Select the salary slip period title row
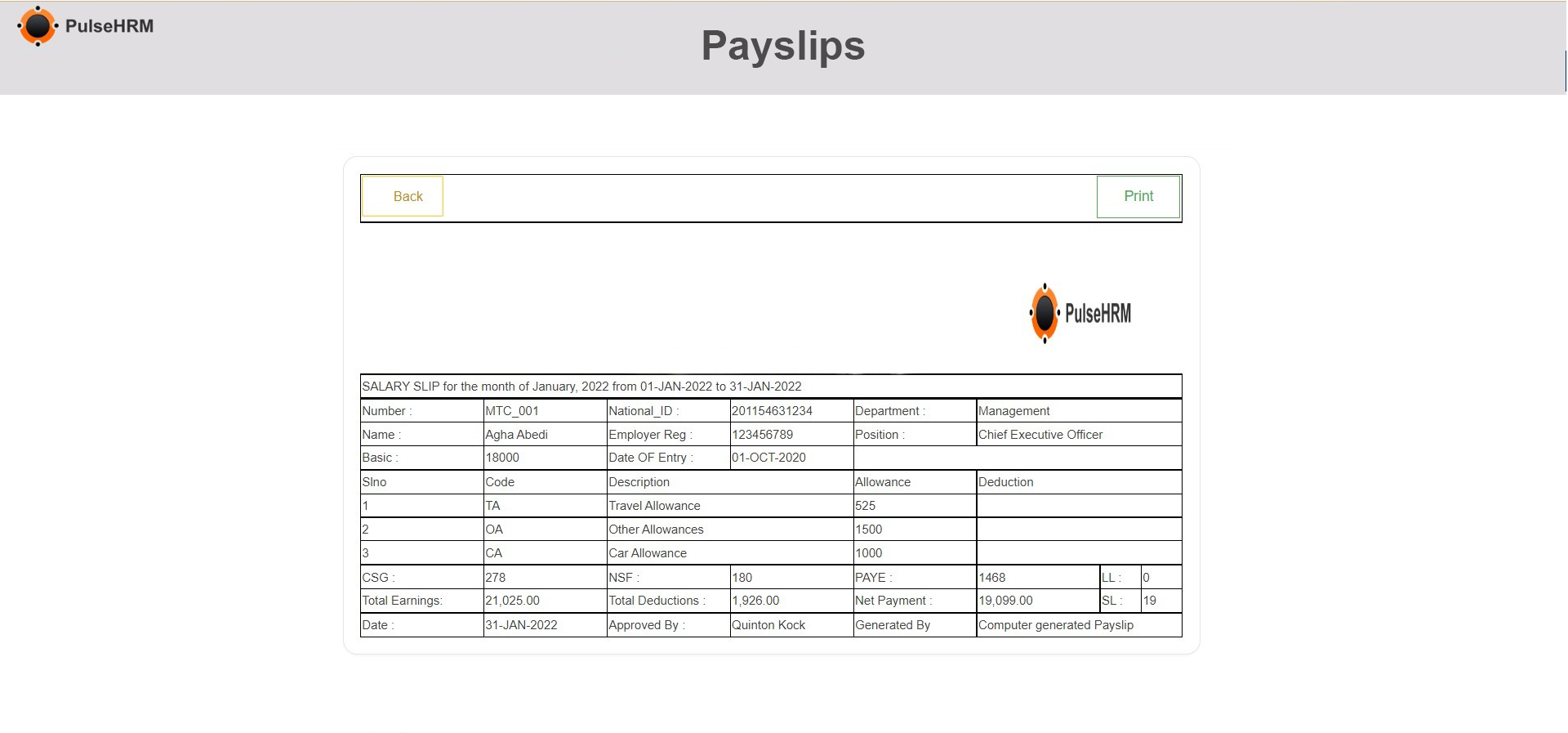Image resolution: width=1568 pixels, height=733 pixels. click(581, 387)
